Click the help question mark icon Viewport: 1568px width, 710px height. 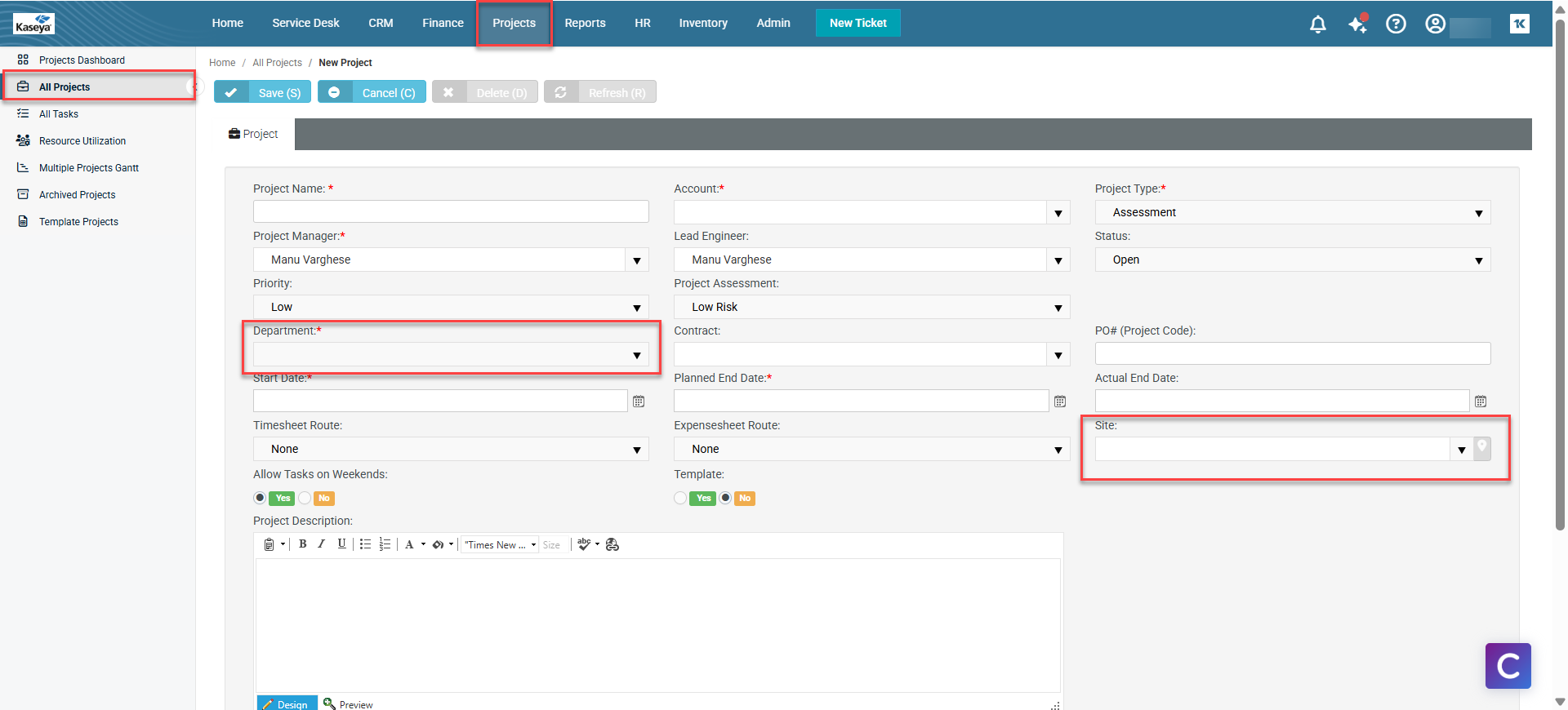(1396, 24)
